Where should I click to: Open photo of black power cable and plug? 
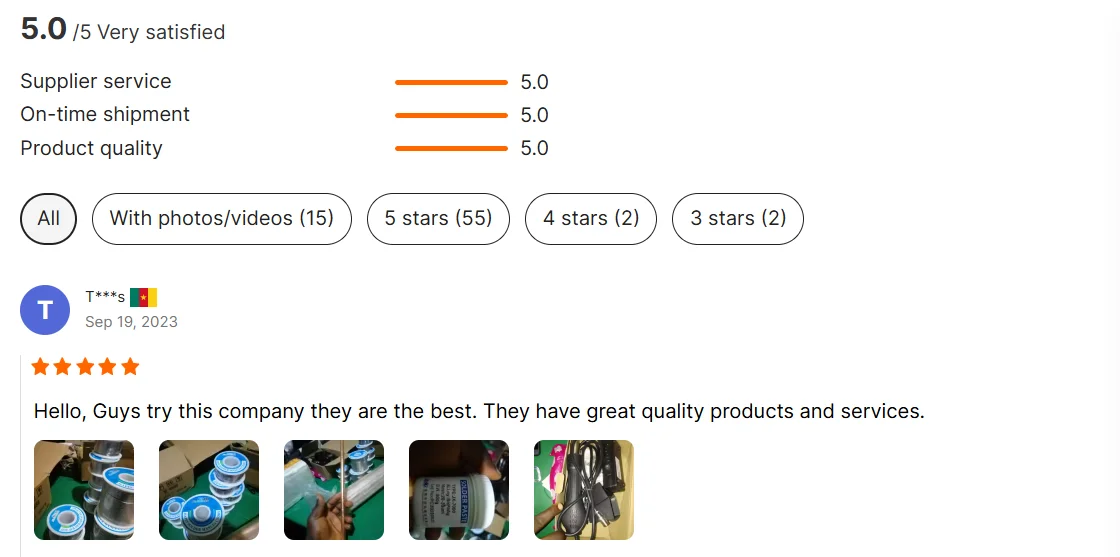click(584, 490)
